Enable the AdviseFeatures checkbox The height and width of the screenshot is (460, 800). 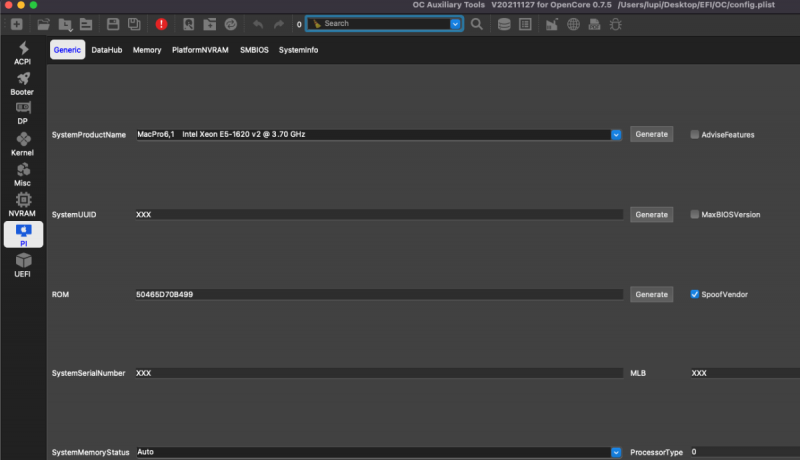click(x=694, y=135)
